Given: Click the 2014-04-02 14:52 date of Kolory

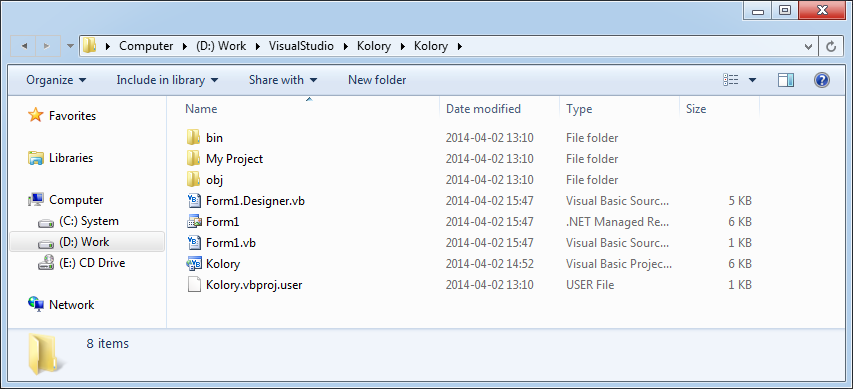Looking at the screenshot, I should [x=490, y=264].
